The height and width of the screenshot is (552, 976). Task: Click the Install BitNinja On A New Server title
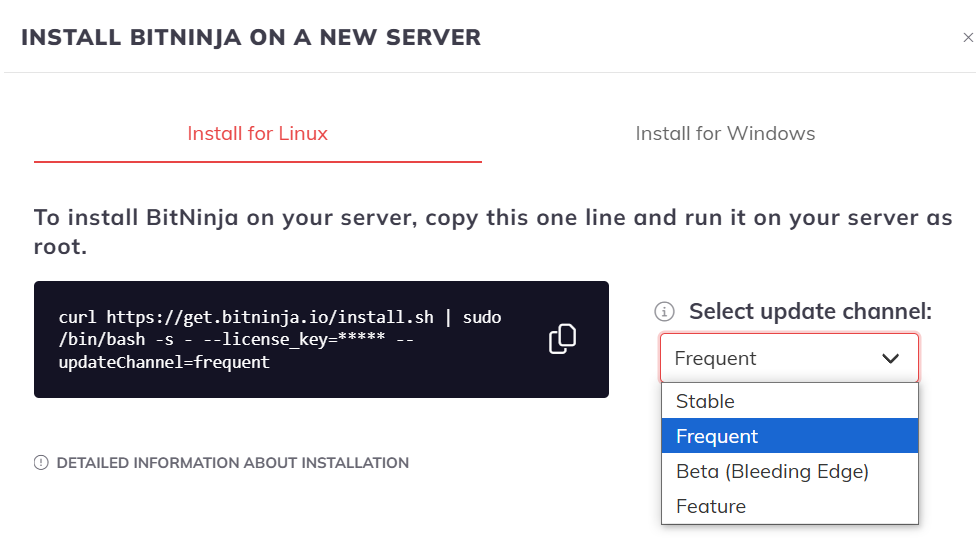coord(251,37)
